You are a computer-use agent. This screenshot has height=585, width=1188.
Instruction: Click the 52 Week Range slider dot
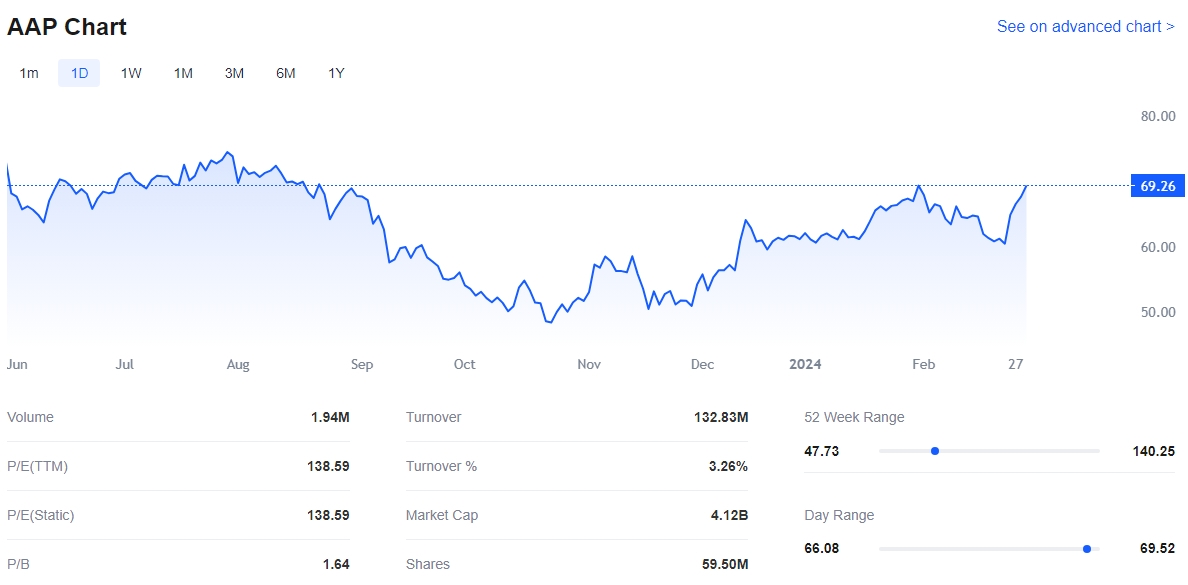tap(935, 451)
